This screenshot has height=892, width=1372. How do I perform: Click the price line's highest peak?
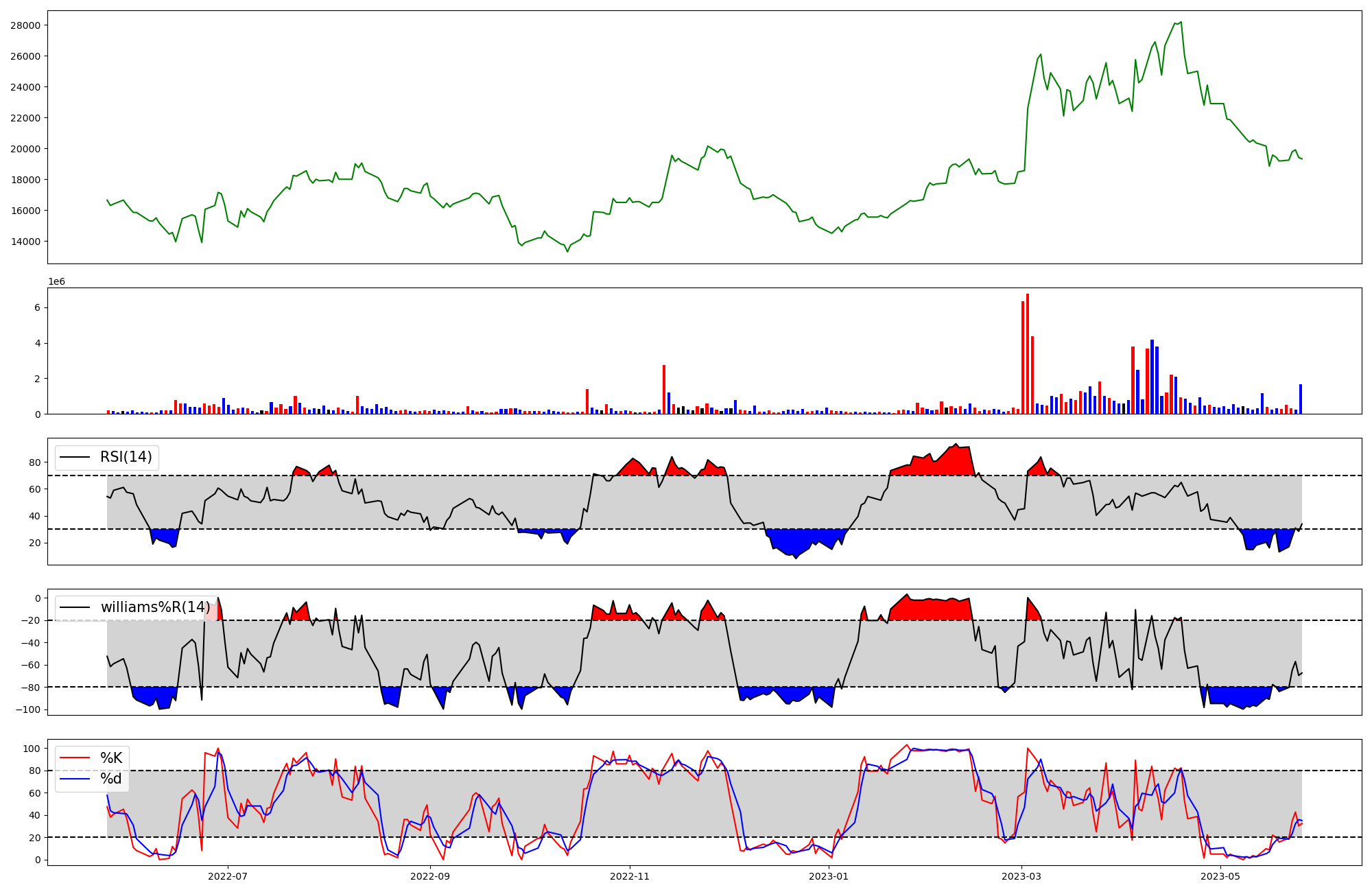pyautogui.click(x=1181, y=22)
